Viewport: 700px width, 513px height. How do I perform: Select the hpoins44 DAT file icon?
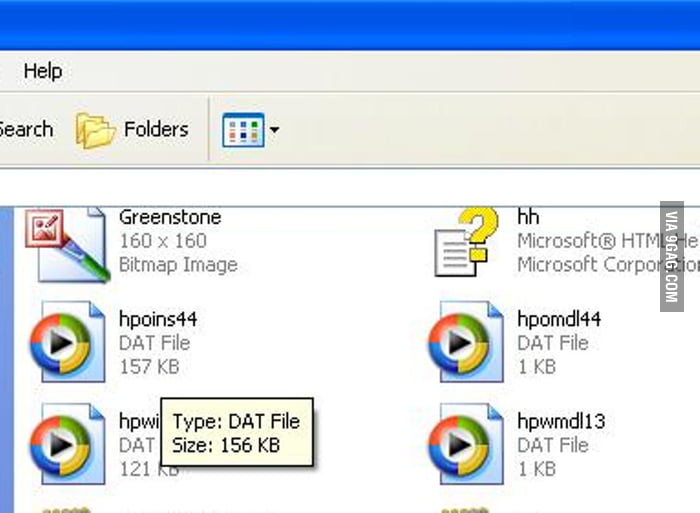point(67,342)
